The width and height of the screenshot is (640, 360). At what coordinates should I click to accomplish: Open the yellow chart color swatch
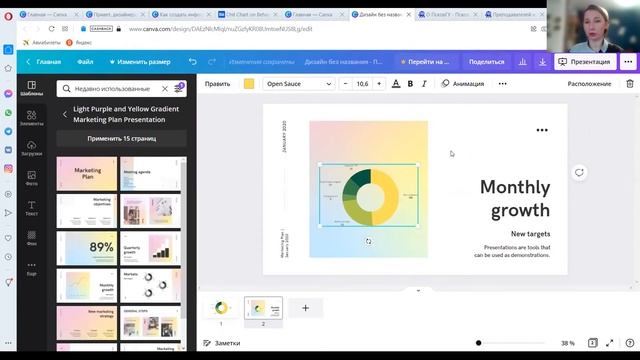coord(249,84)
